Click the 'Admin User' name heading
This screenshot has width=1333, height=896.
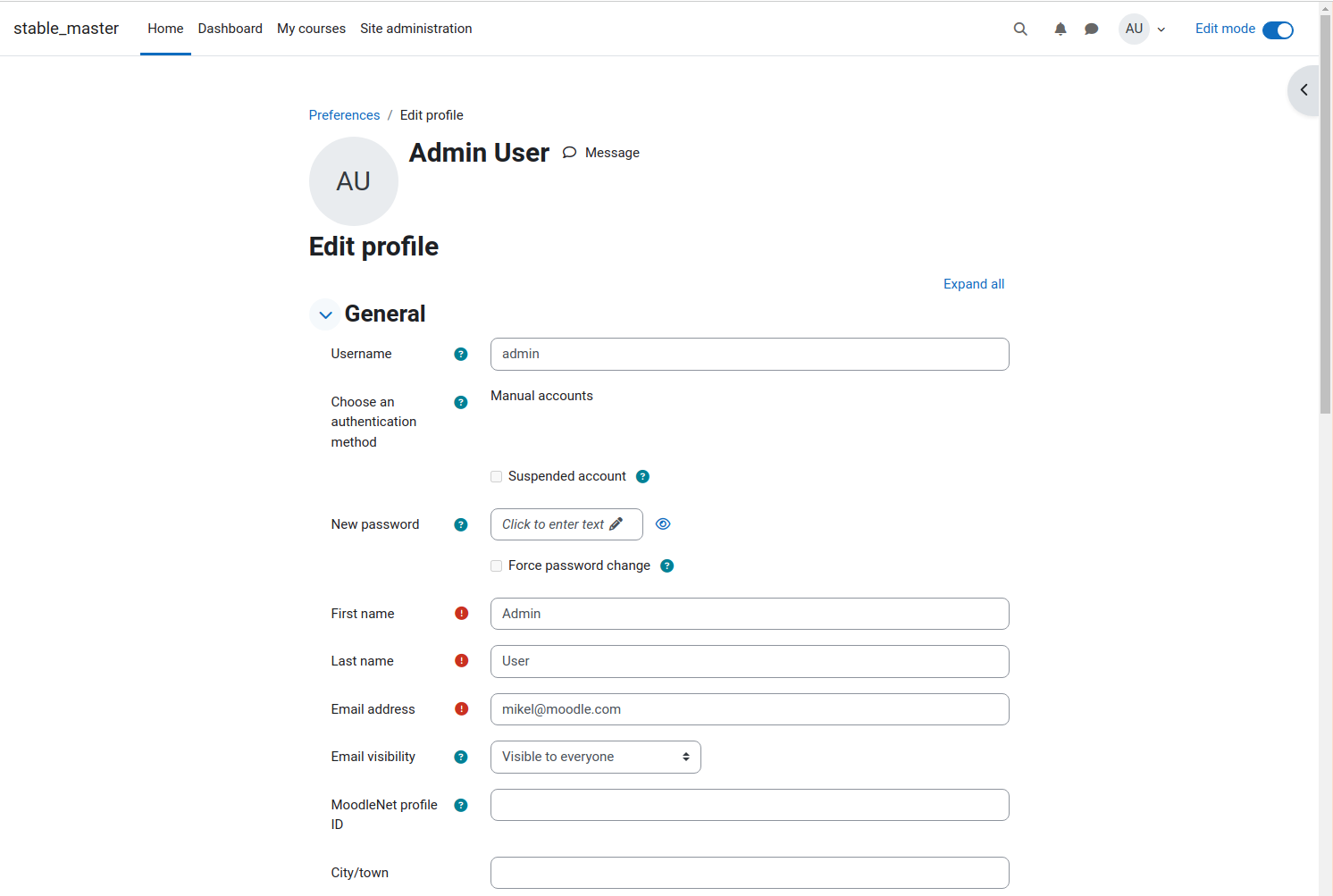479,153
